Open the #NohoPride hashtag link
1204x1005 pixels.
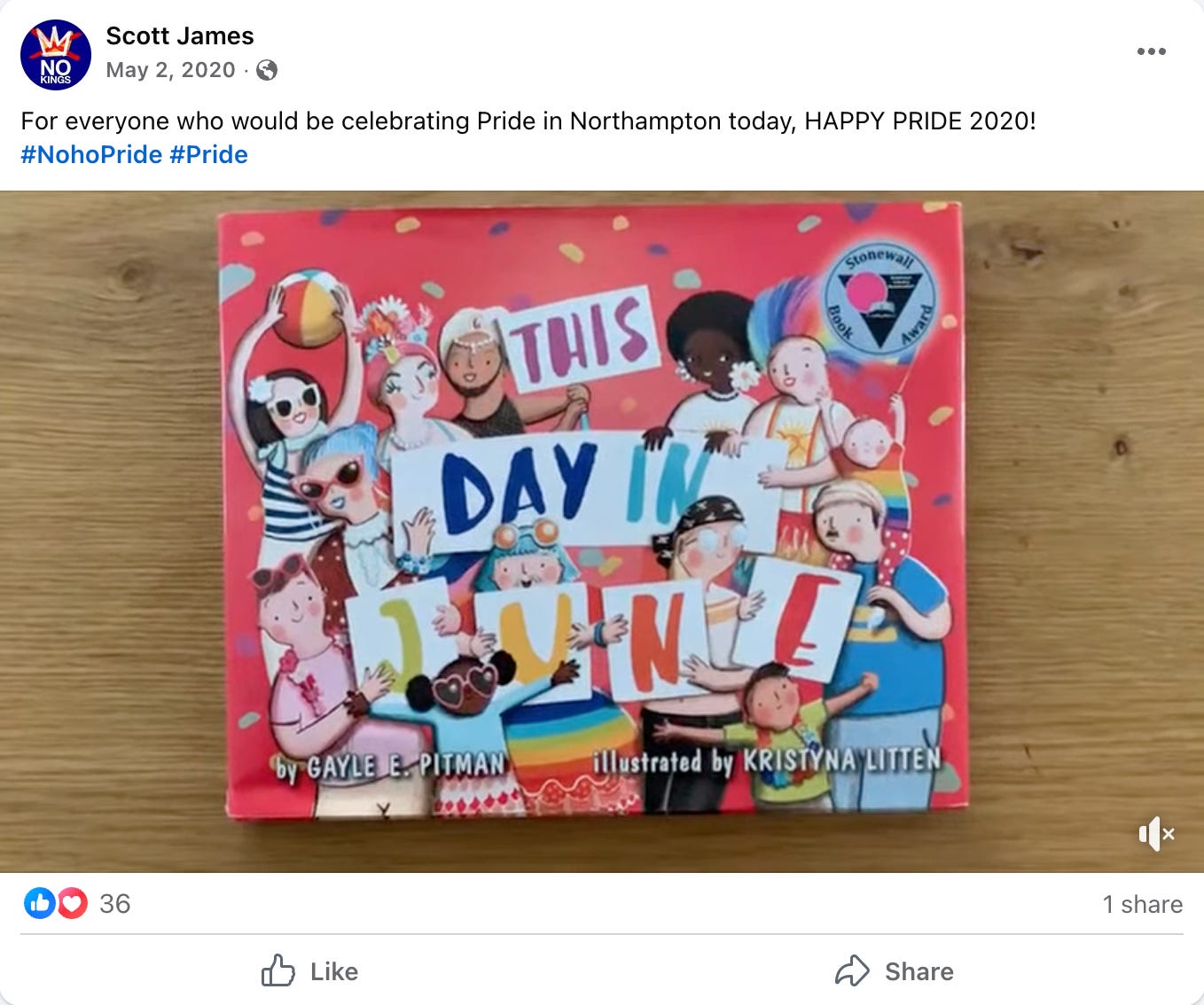tap(91, 155)
